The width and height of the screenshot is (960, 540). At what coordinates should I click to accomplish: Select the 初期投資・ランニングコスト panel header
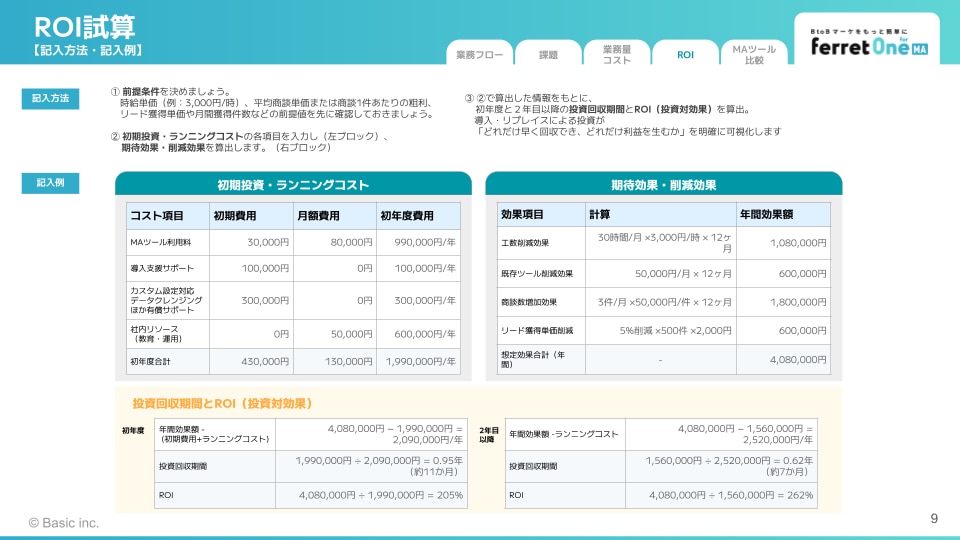click(293, 185)
